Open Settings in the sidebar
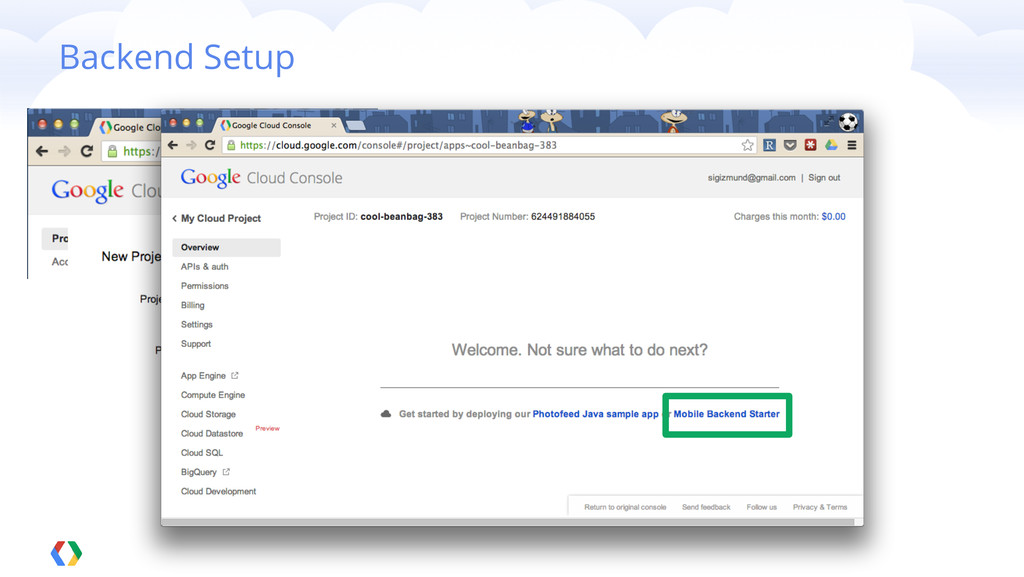The width and height of the screenshot is (1024, 577). (197, 324)
